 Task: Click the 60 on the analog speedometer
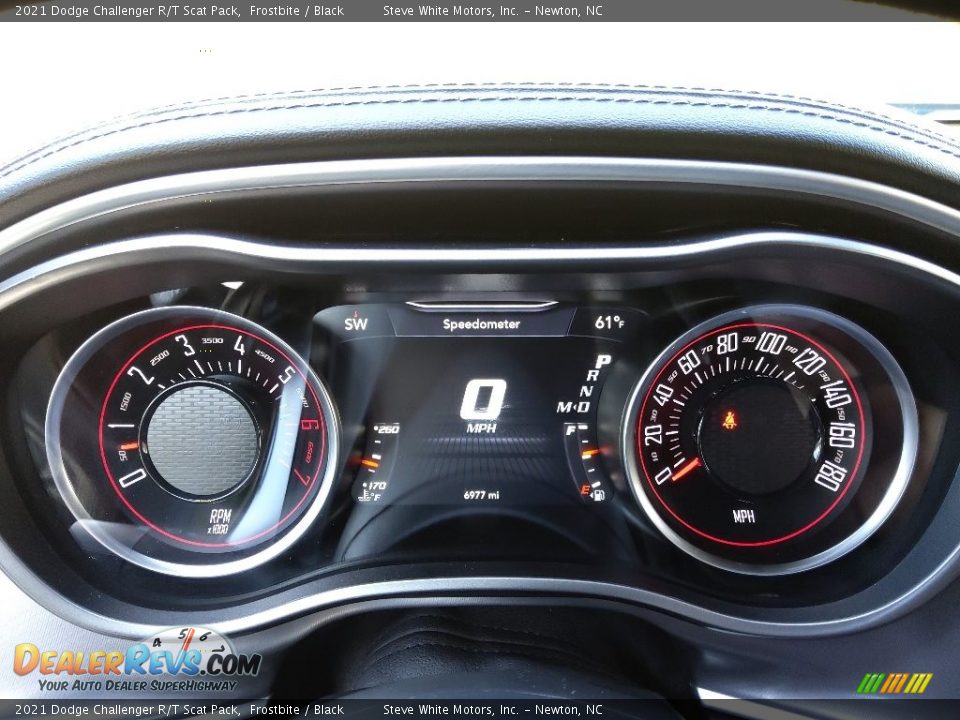689,361
